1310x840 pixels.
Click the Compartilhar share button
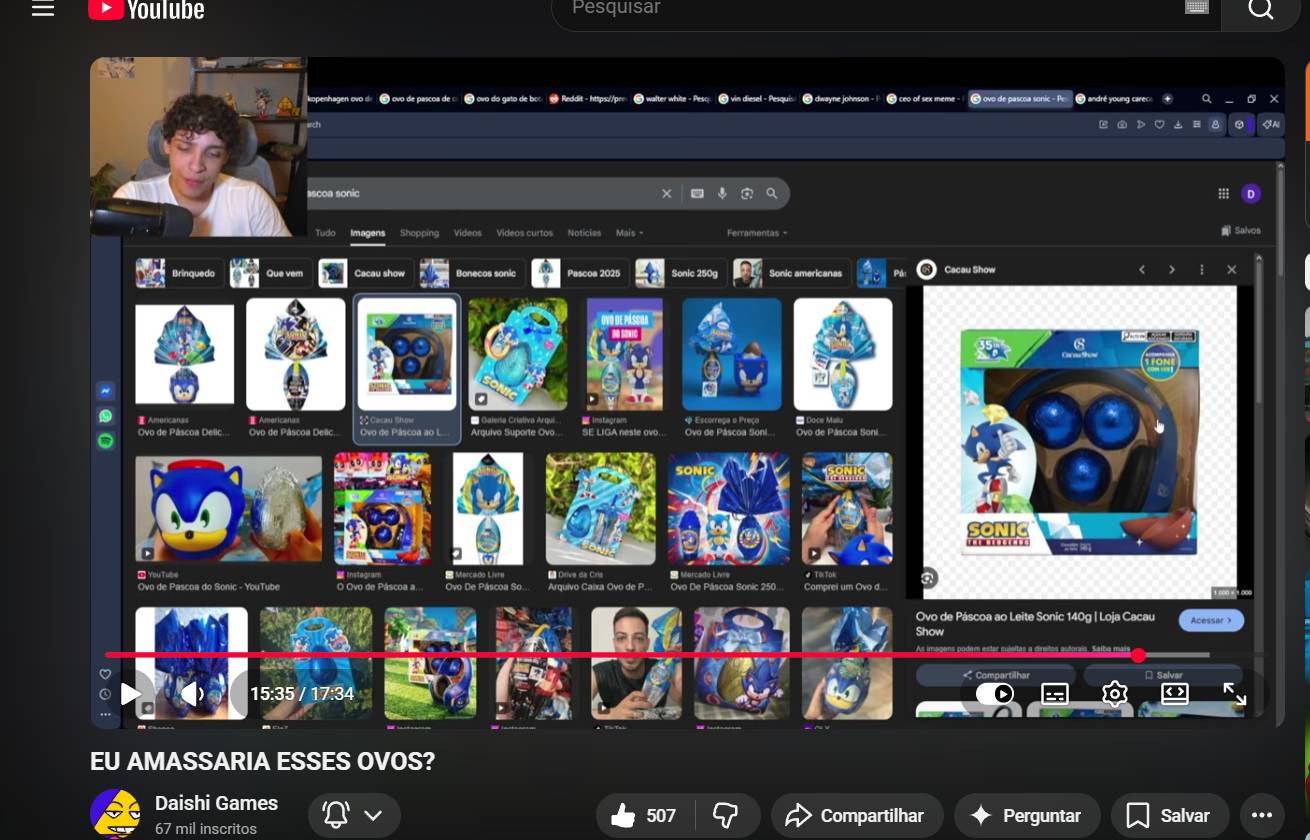pyautogui.click(x=856, y=816)
